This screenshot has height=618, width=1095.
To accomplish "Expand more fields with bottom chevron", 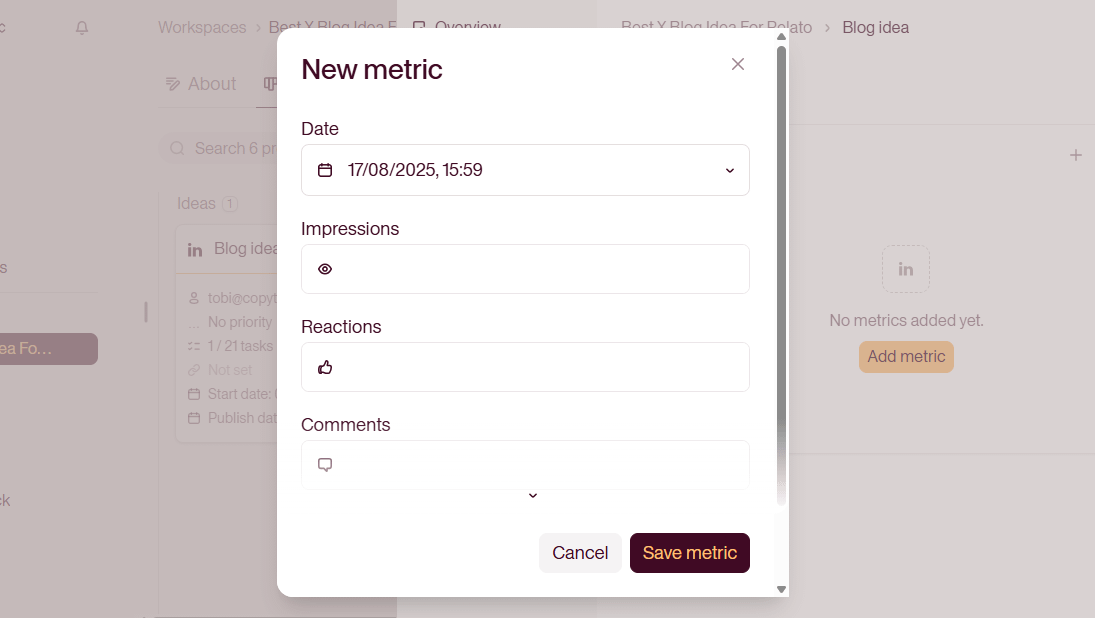I will [533, 496].
